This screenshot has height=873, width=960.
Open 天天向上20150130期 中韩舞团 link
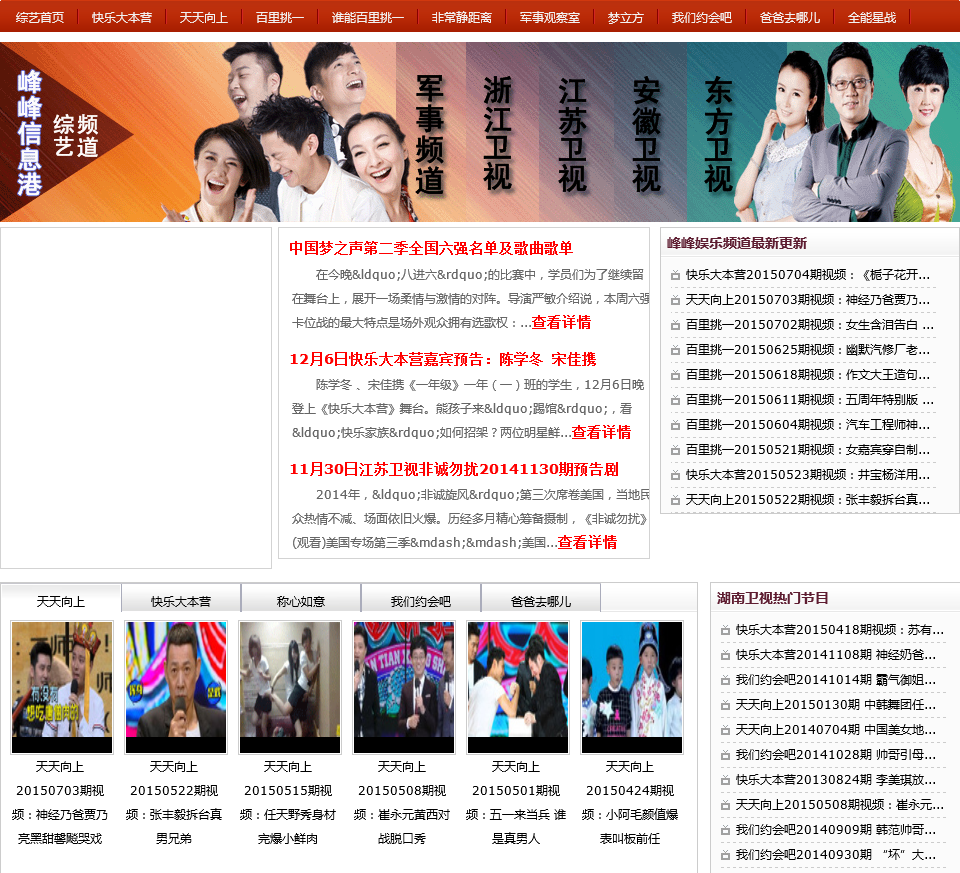(x=836, y=705)
